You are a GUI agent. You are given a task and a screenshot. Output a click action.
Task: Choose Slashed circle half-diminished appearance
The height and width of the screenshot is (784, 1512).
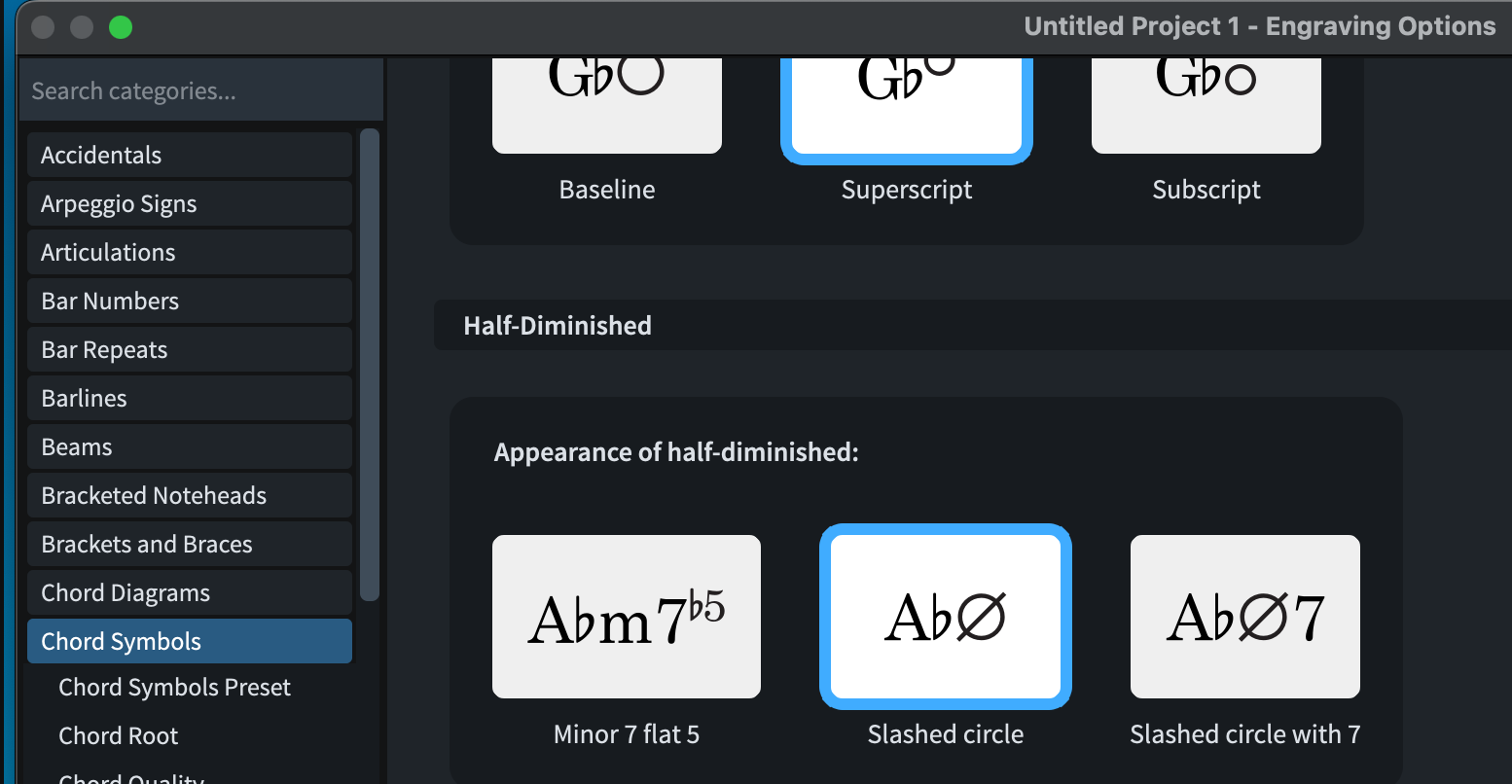pos(945,617)
